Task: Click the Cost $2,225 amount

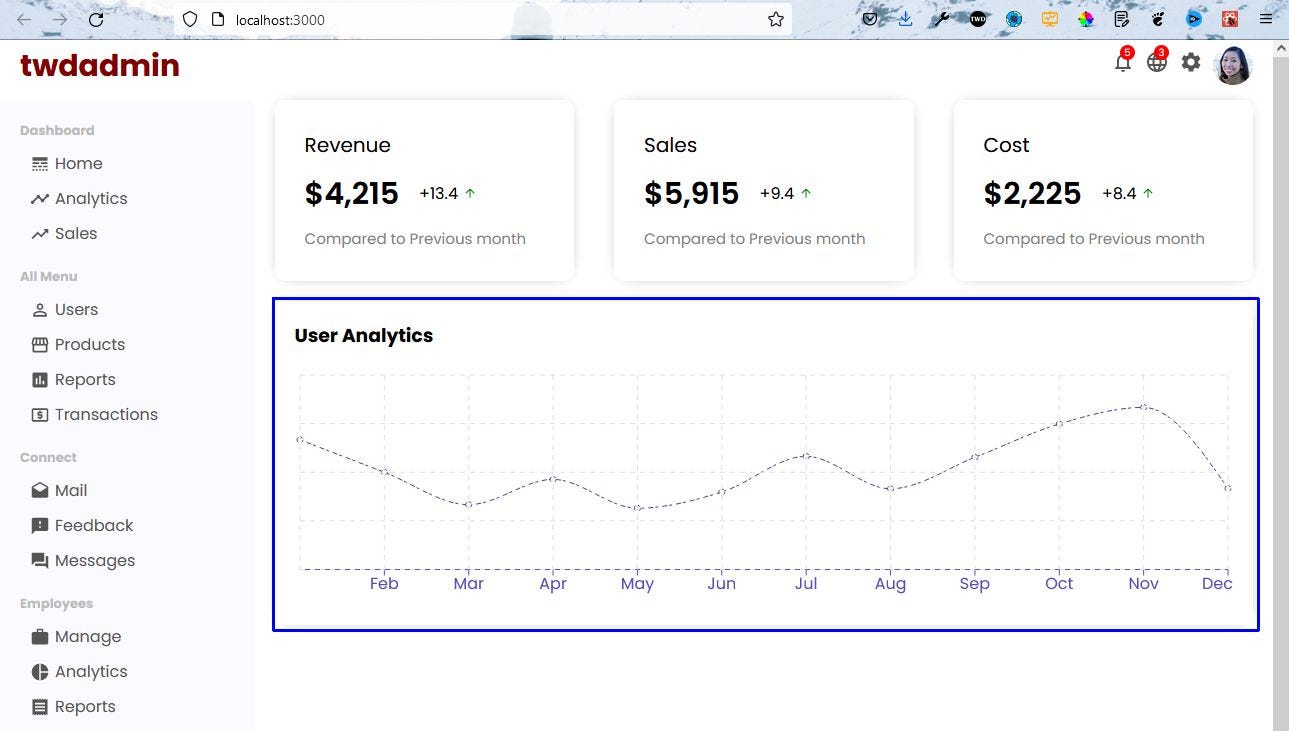Action: click(x=1032, y=194)
